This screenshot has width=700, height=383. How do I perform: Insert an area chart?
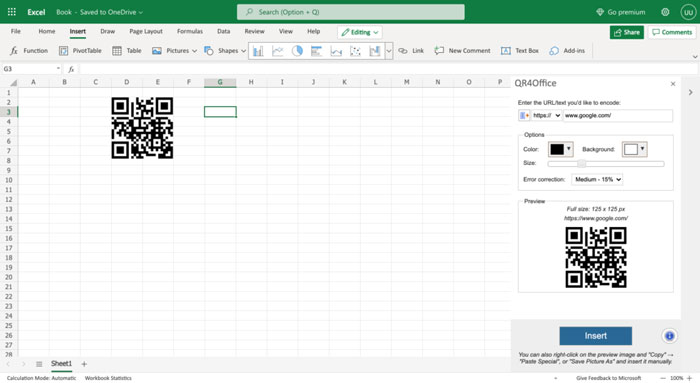(x=336, y=51)
